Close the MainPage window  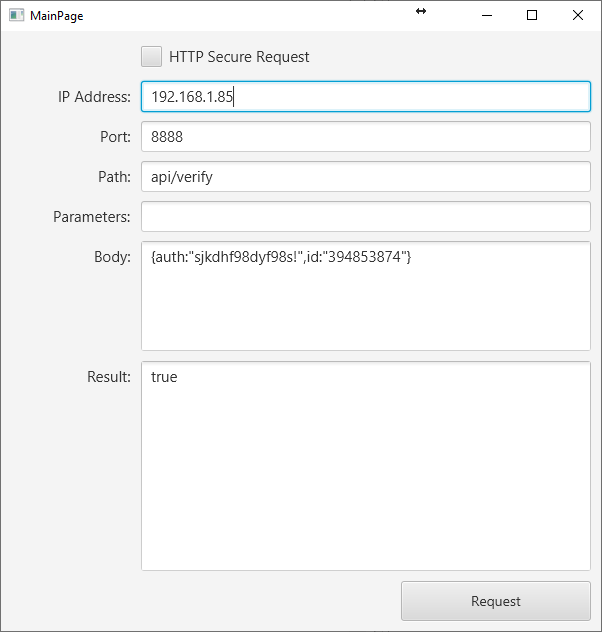(578, 15)
